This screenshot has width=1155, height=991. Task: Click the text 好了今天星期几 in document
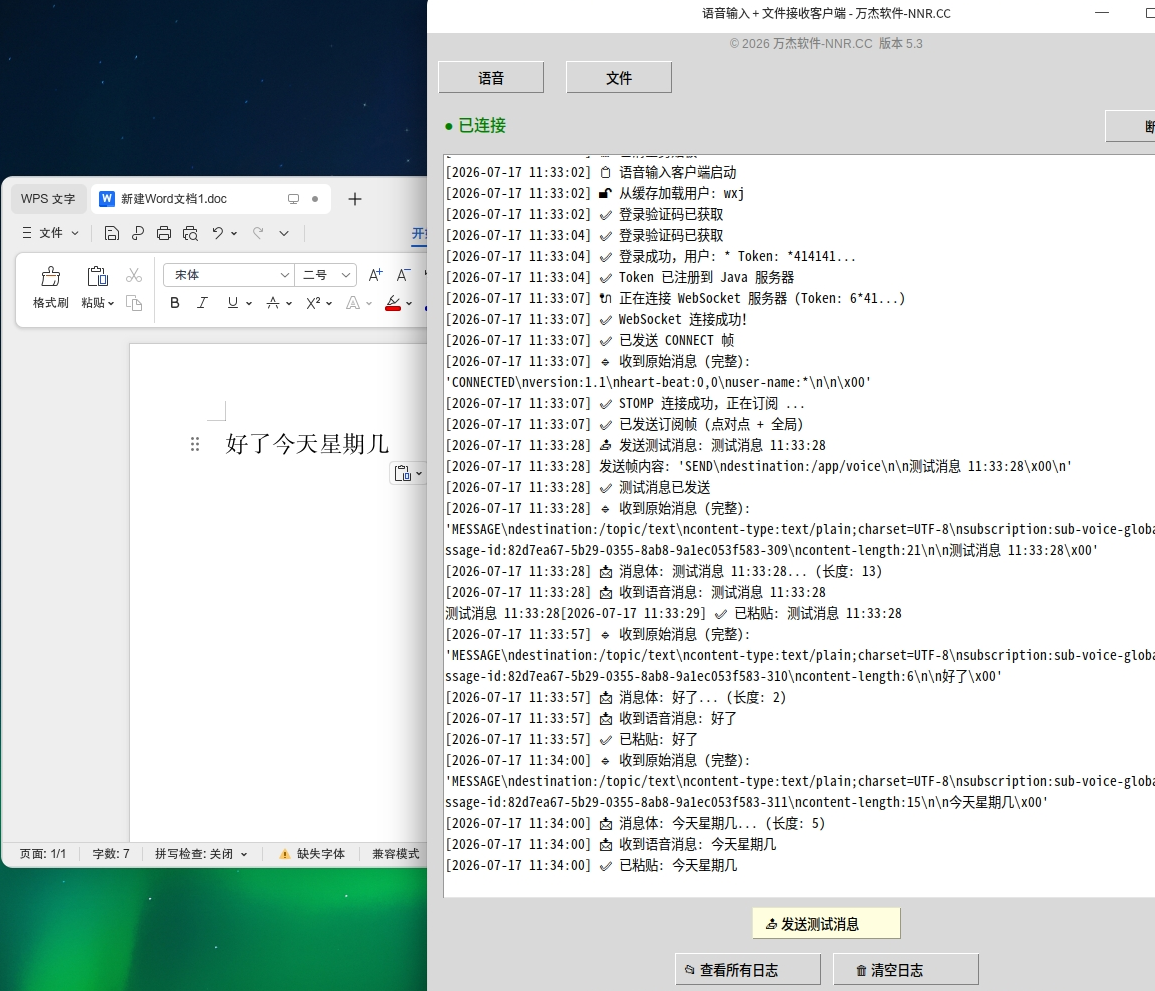(307, 444)
